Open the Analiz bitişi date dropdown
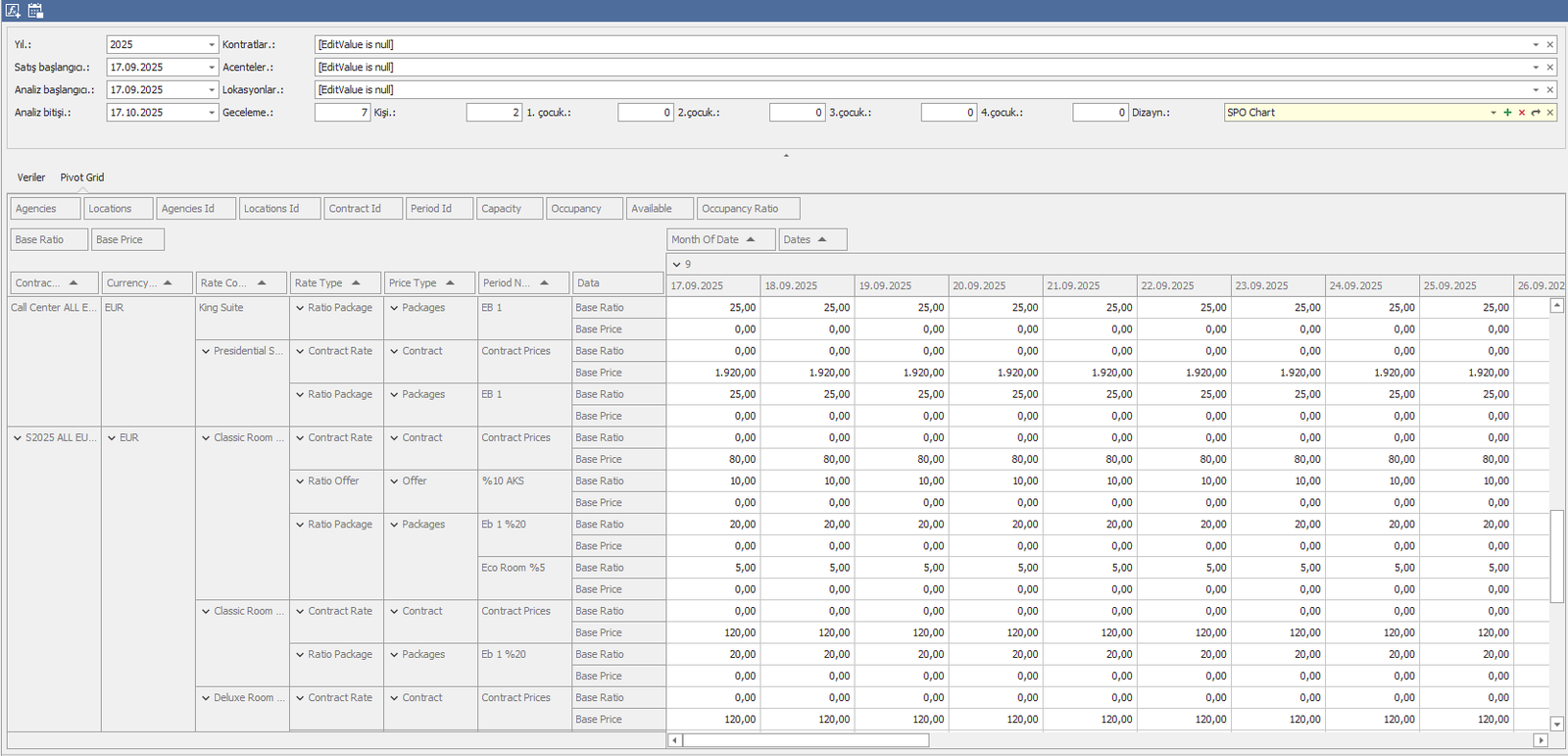The width and height of the screenshot is (1568, 756). tap(212, 113)
